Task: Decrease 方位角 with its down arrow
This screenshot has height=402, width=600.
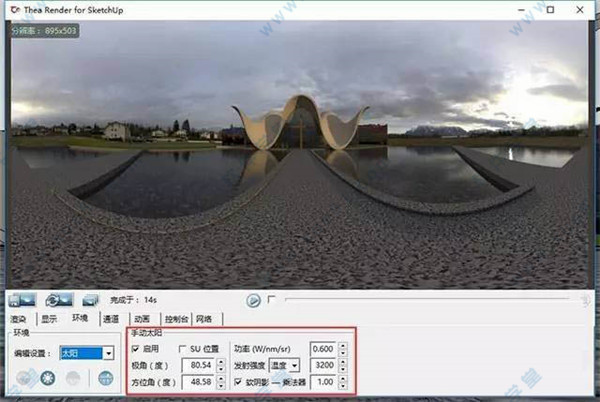Action: pyautogui.click(x=221, y=386)
